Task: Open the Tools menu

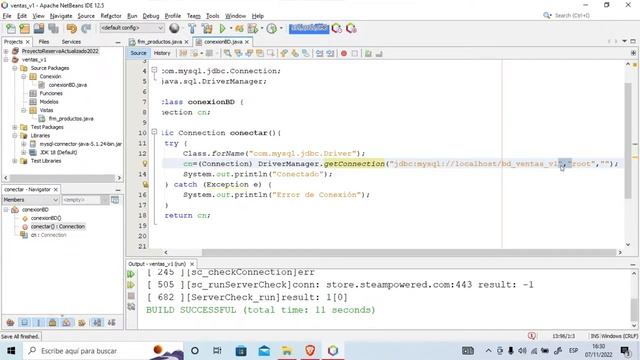Action: click(x=213, y=16)
